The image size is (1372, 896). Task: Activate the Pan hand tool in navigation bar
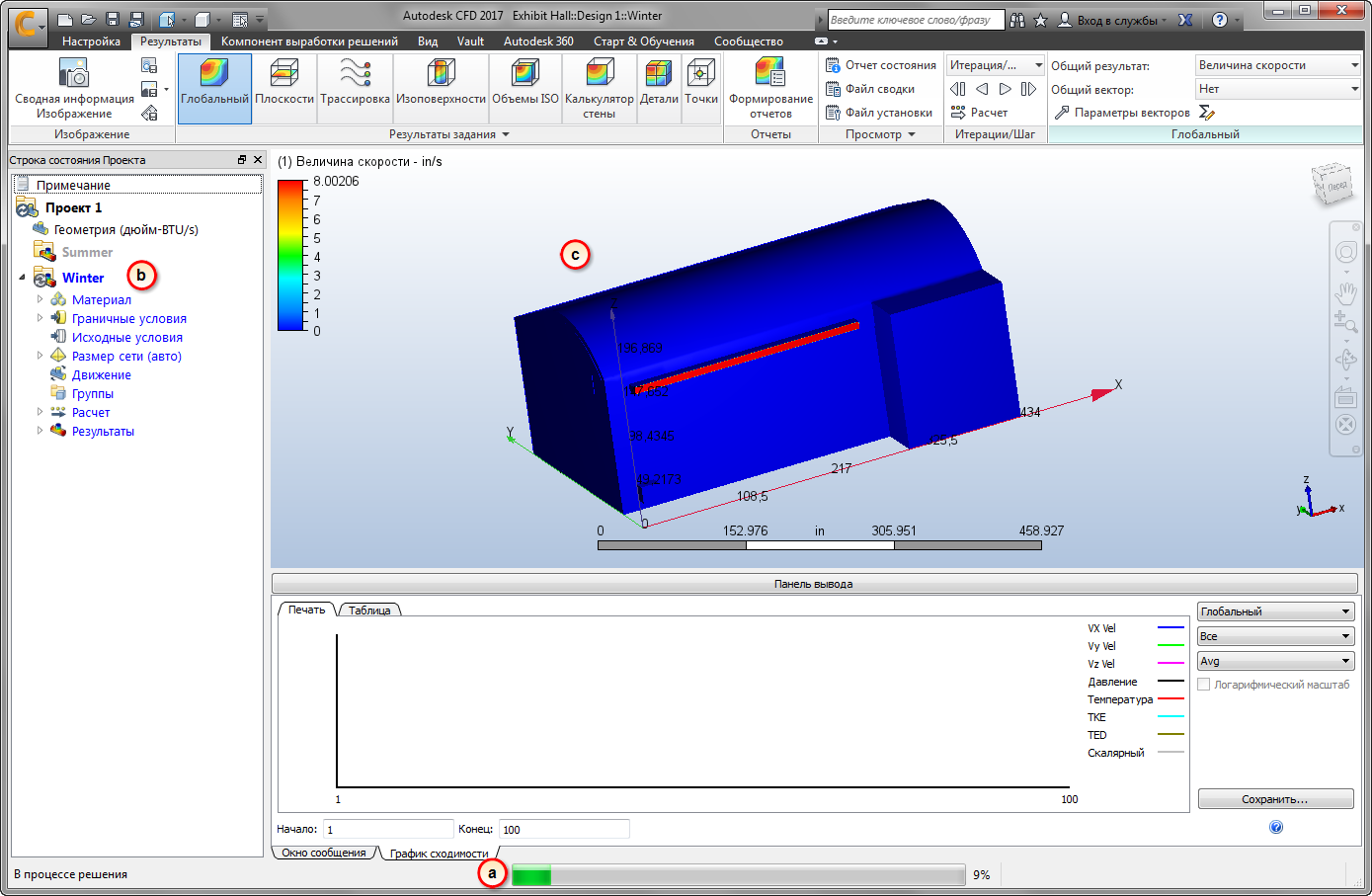[x=1345, y=292]
